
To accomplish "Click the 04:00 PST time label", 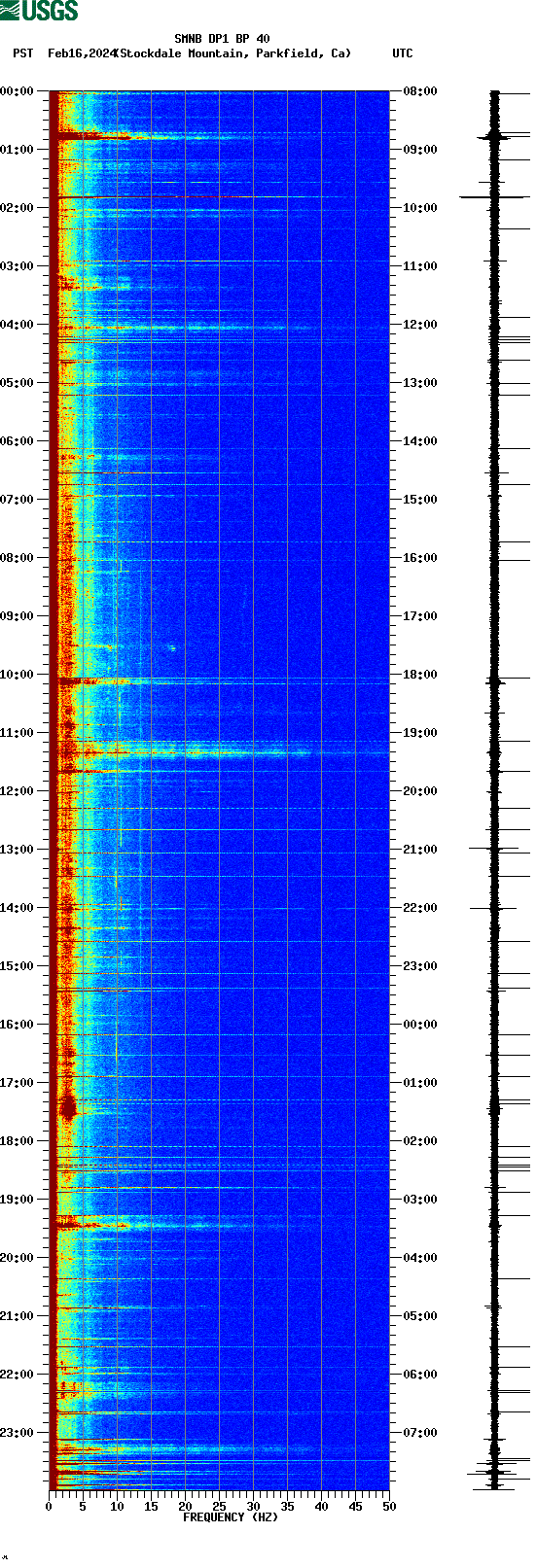I will (x=18, y=325).
